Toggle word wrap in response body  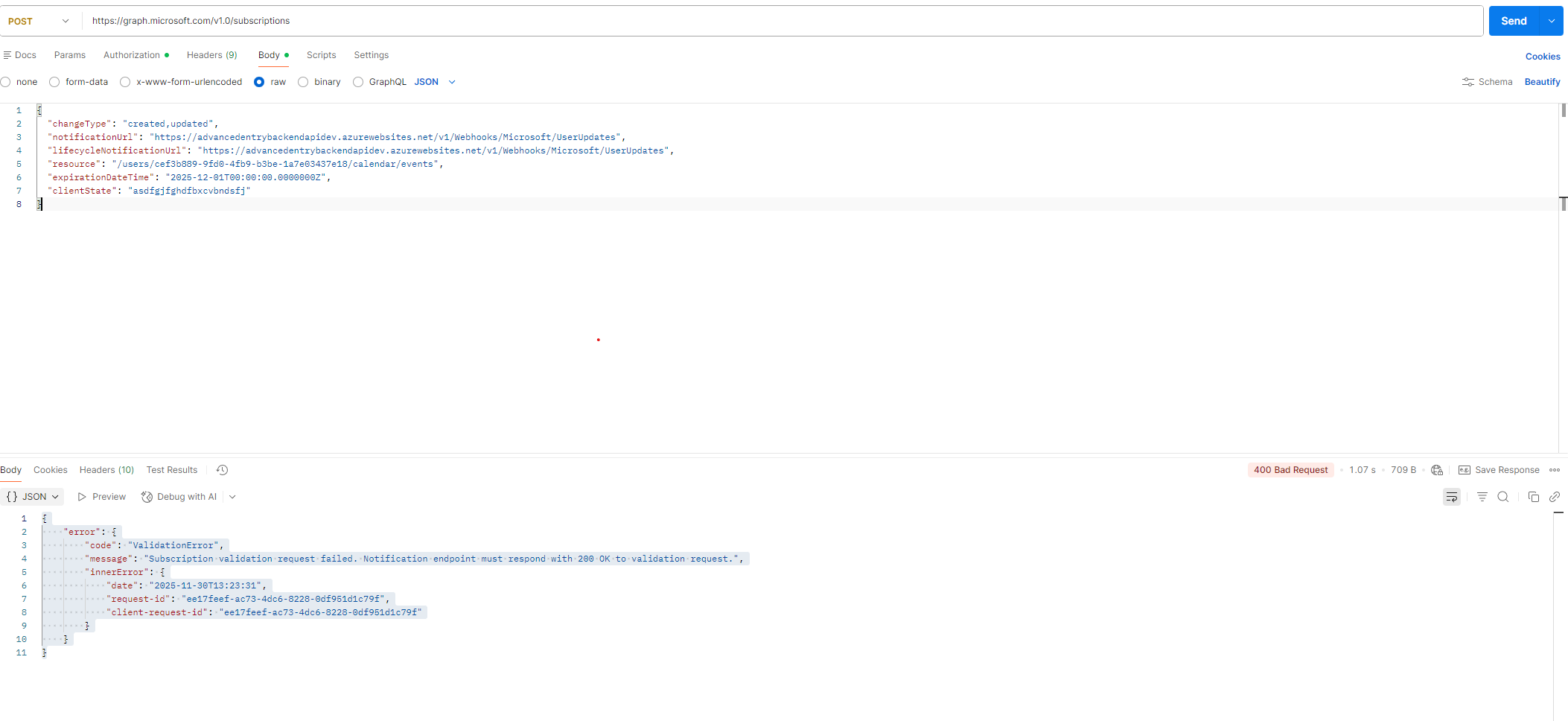[1451, 496]
